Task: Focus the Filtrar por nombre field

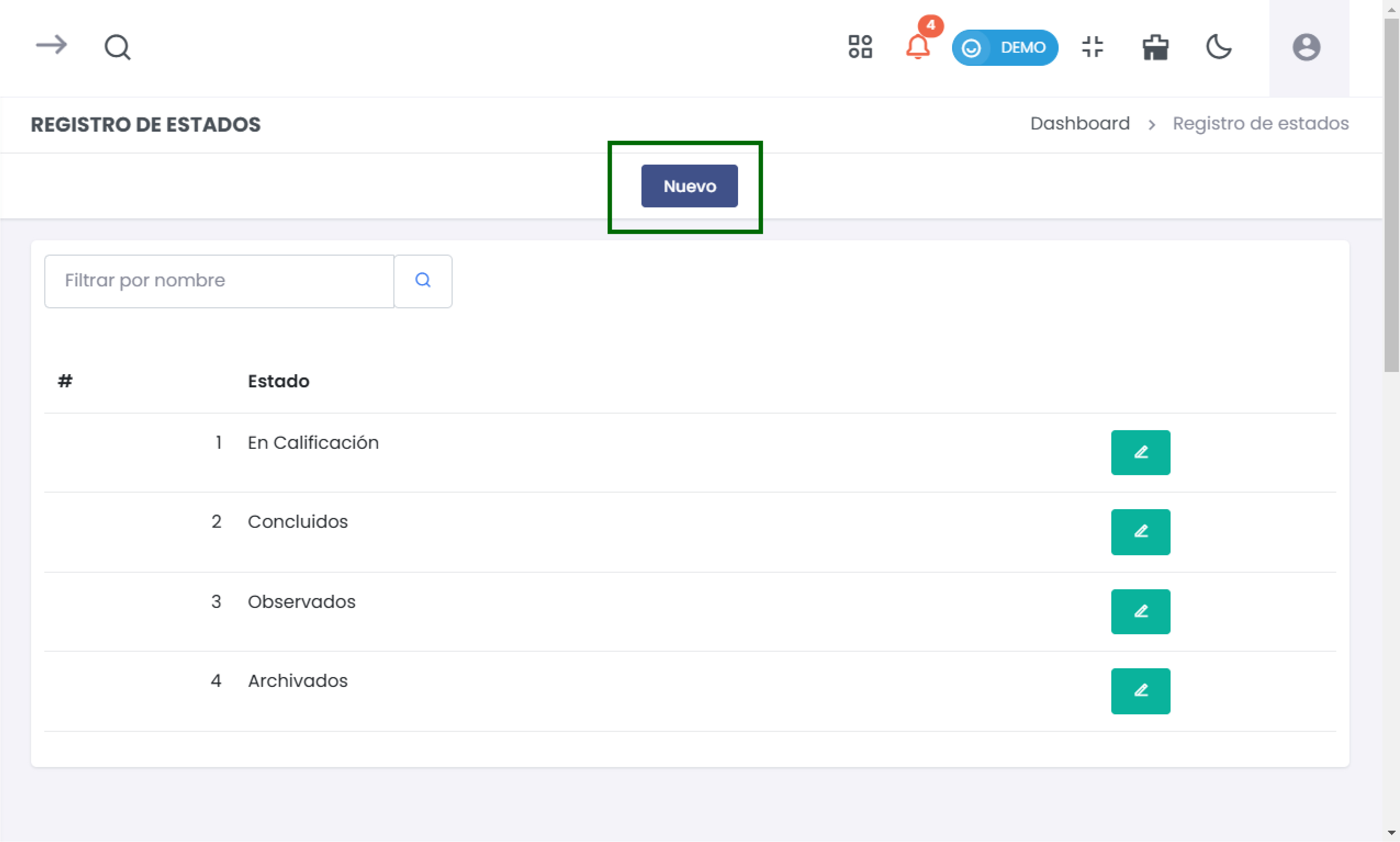Action: (219, 281)
